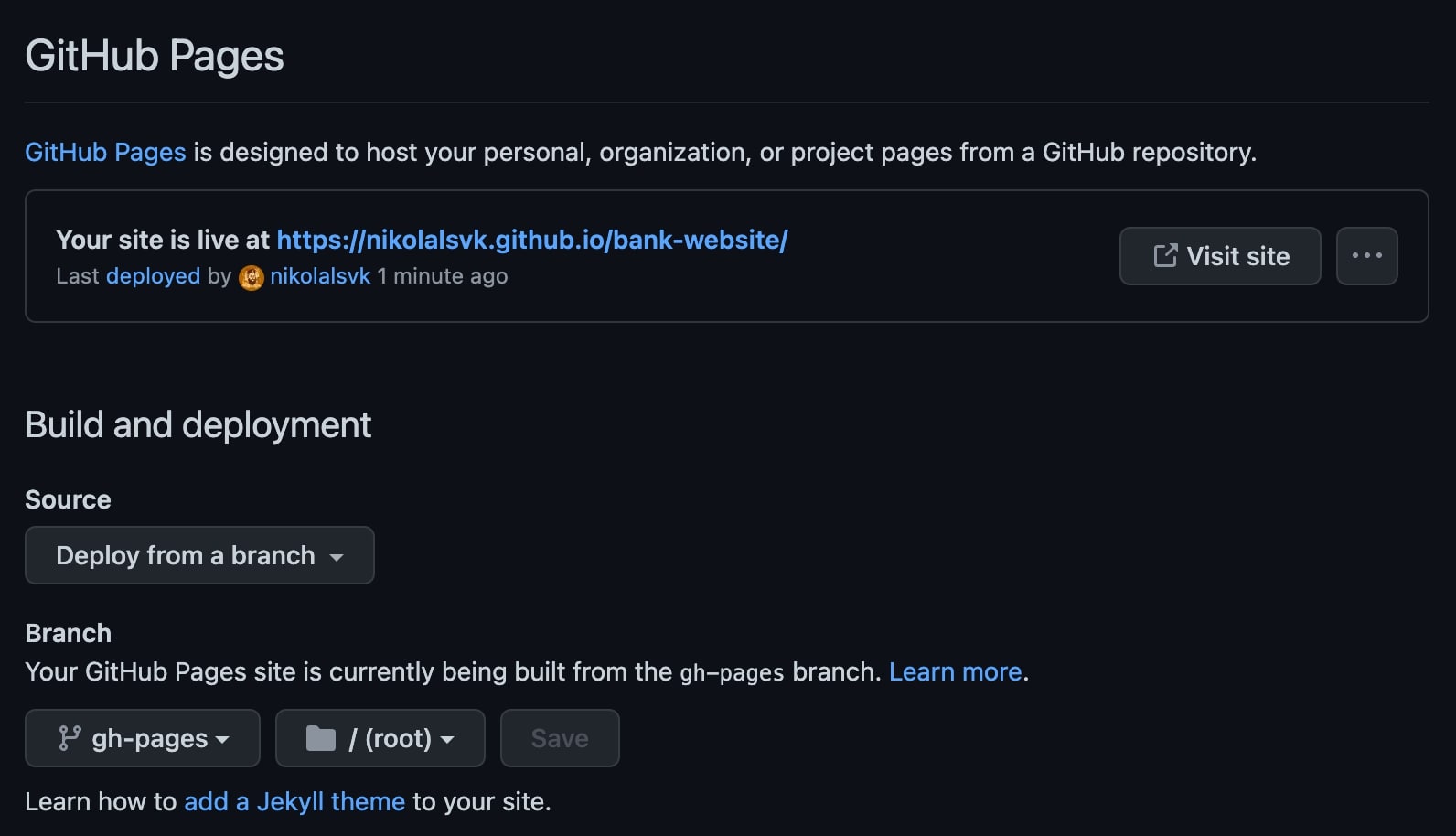The image size is (1456, 836).
Task: Click nikolalsvk's avatar image
Action: (252, 277)
